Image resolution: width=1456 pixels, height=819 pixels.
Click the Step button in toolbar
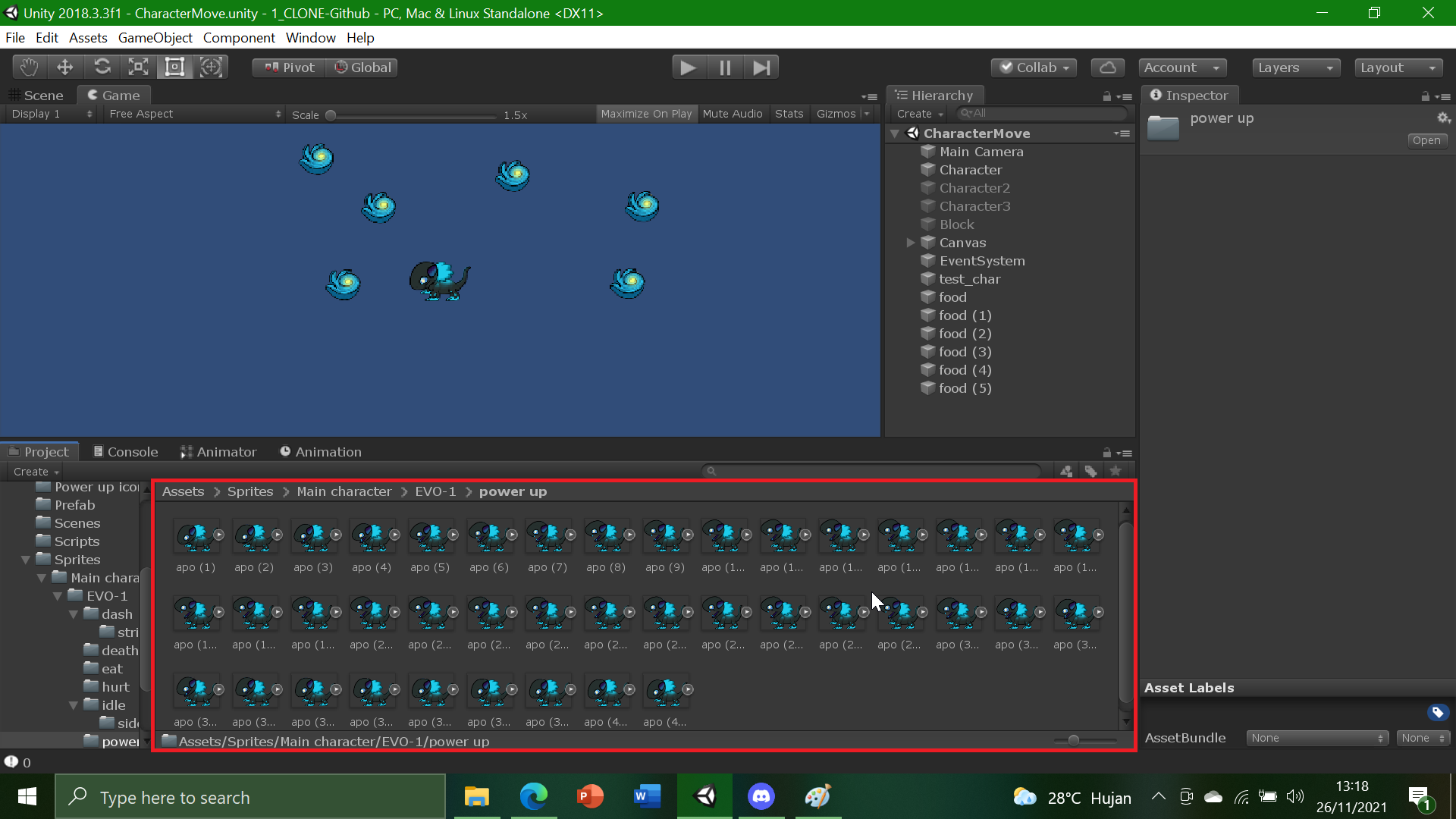(763, 67)
